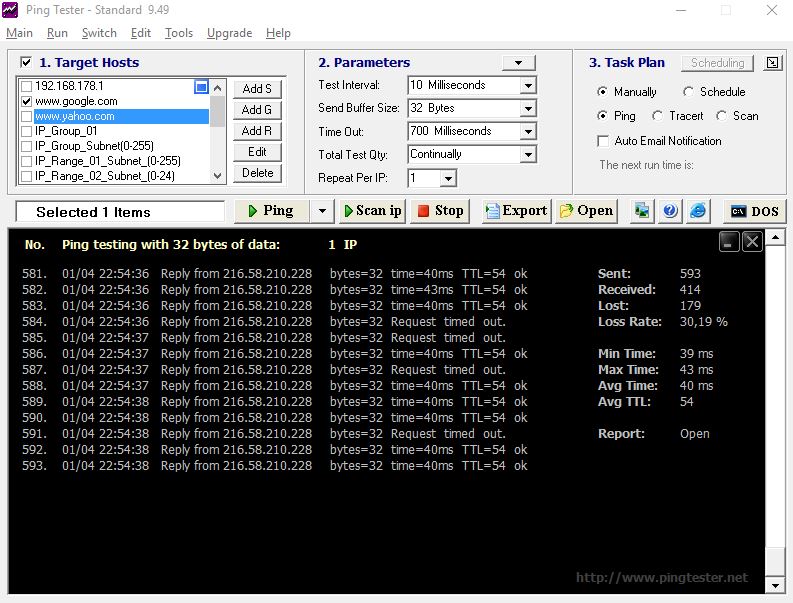The image size is (793, 603).
Task: Click results console scrollbar up arrow
Action: tap(775, 237)
